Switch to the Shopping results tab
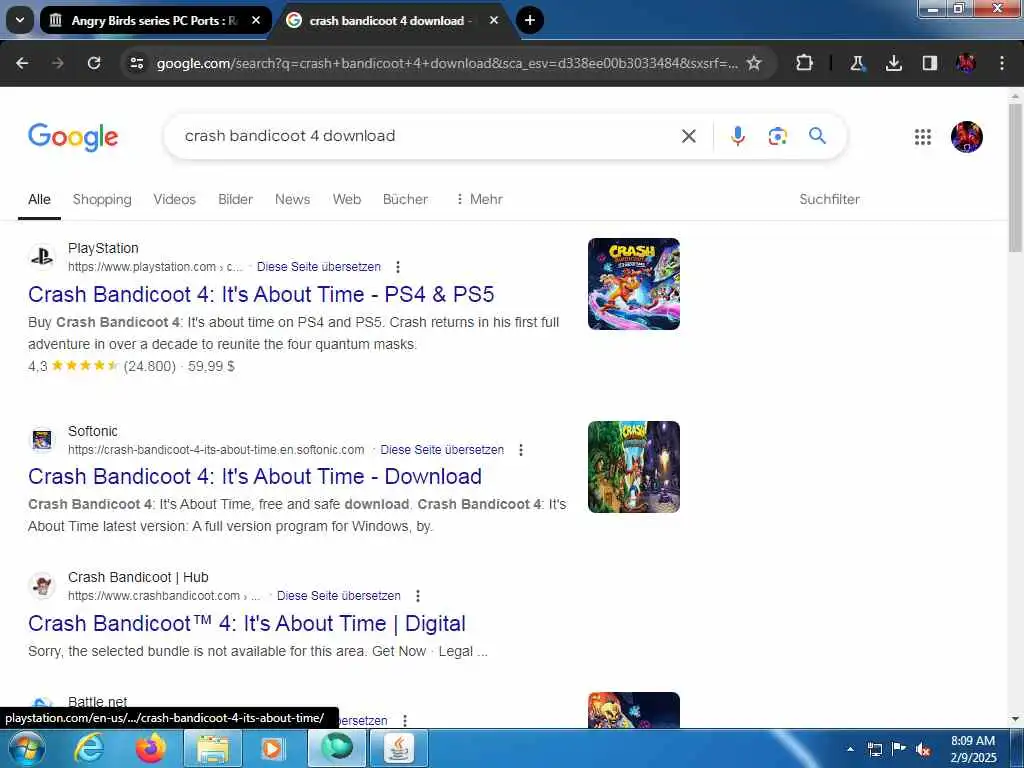1024x768 pixels. pos(102,199)
